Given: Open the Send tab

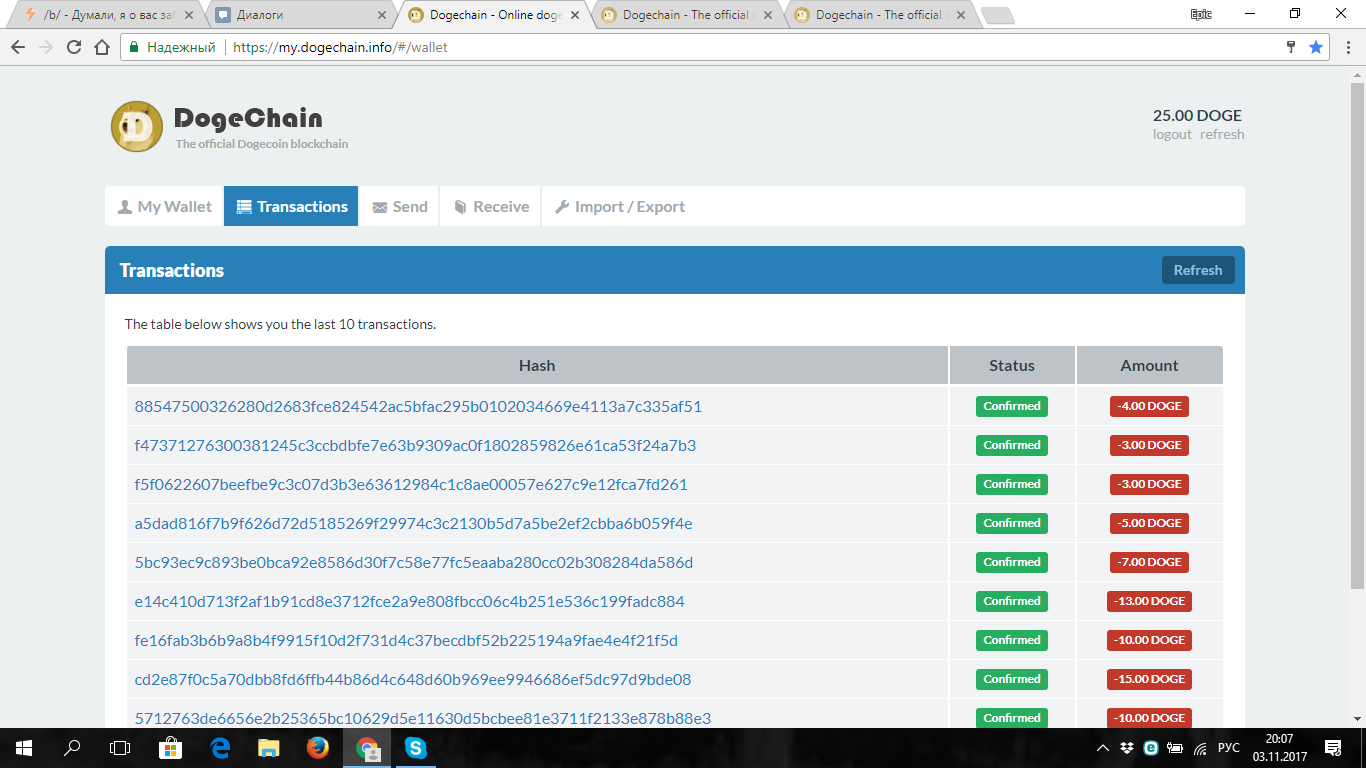Looking at the screenshot, I should 399,206.
